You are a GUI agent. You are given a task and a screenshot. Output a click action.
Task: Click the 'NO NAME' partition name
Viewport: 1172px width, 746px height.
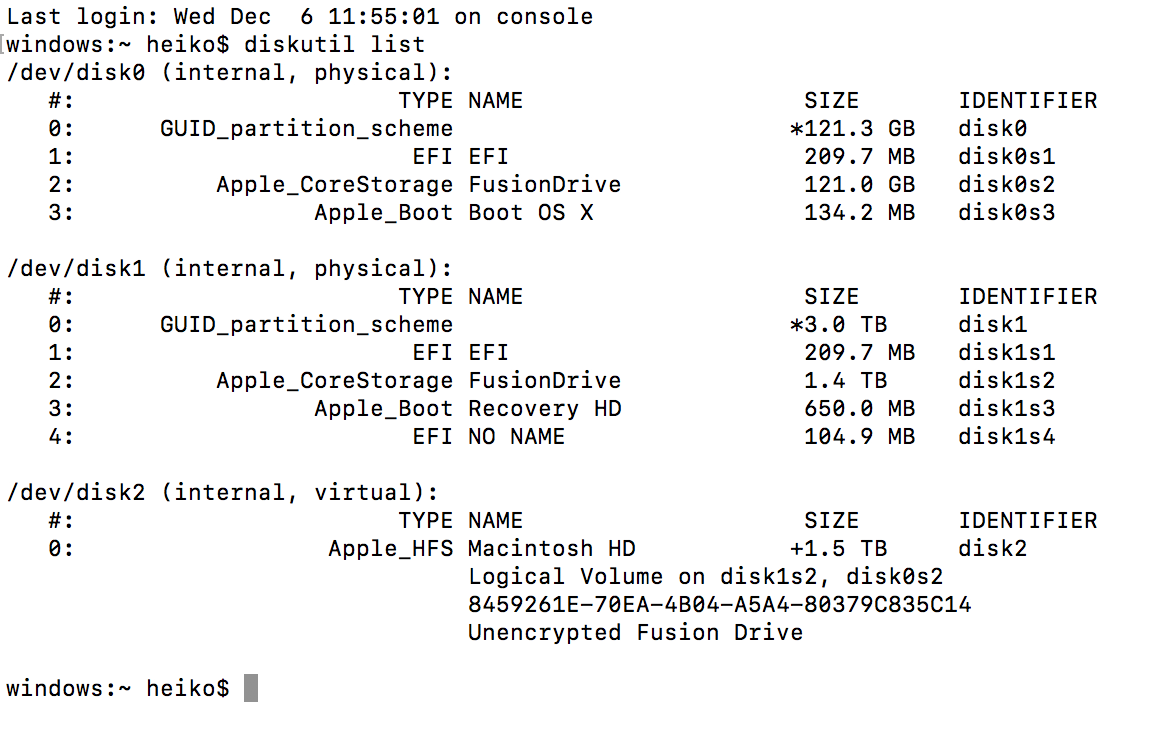pyautogui.click(x=516, y=437)
